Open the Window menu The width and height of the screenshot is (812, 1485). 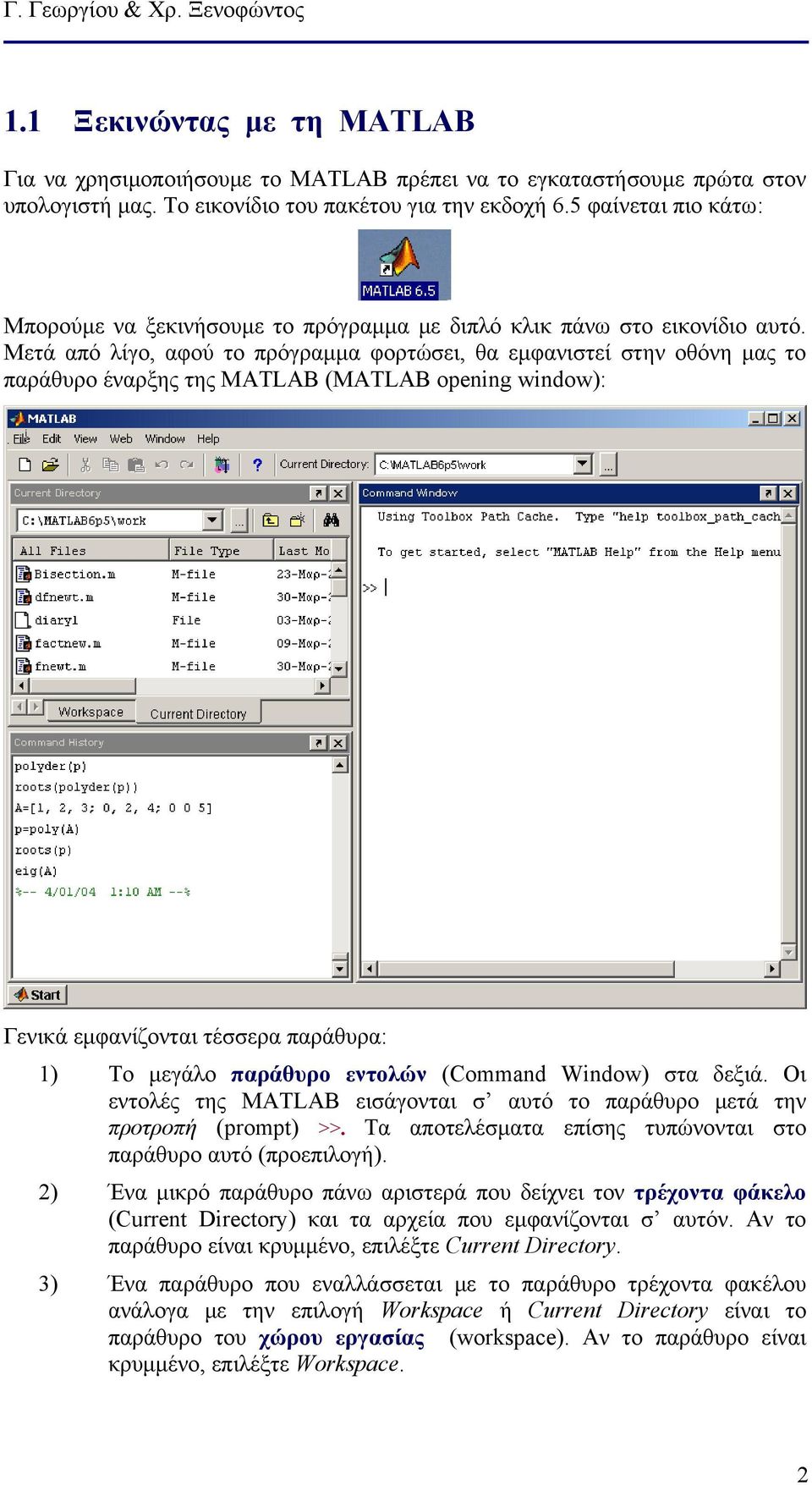[x=165, y=438]
